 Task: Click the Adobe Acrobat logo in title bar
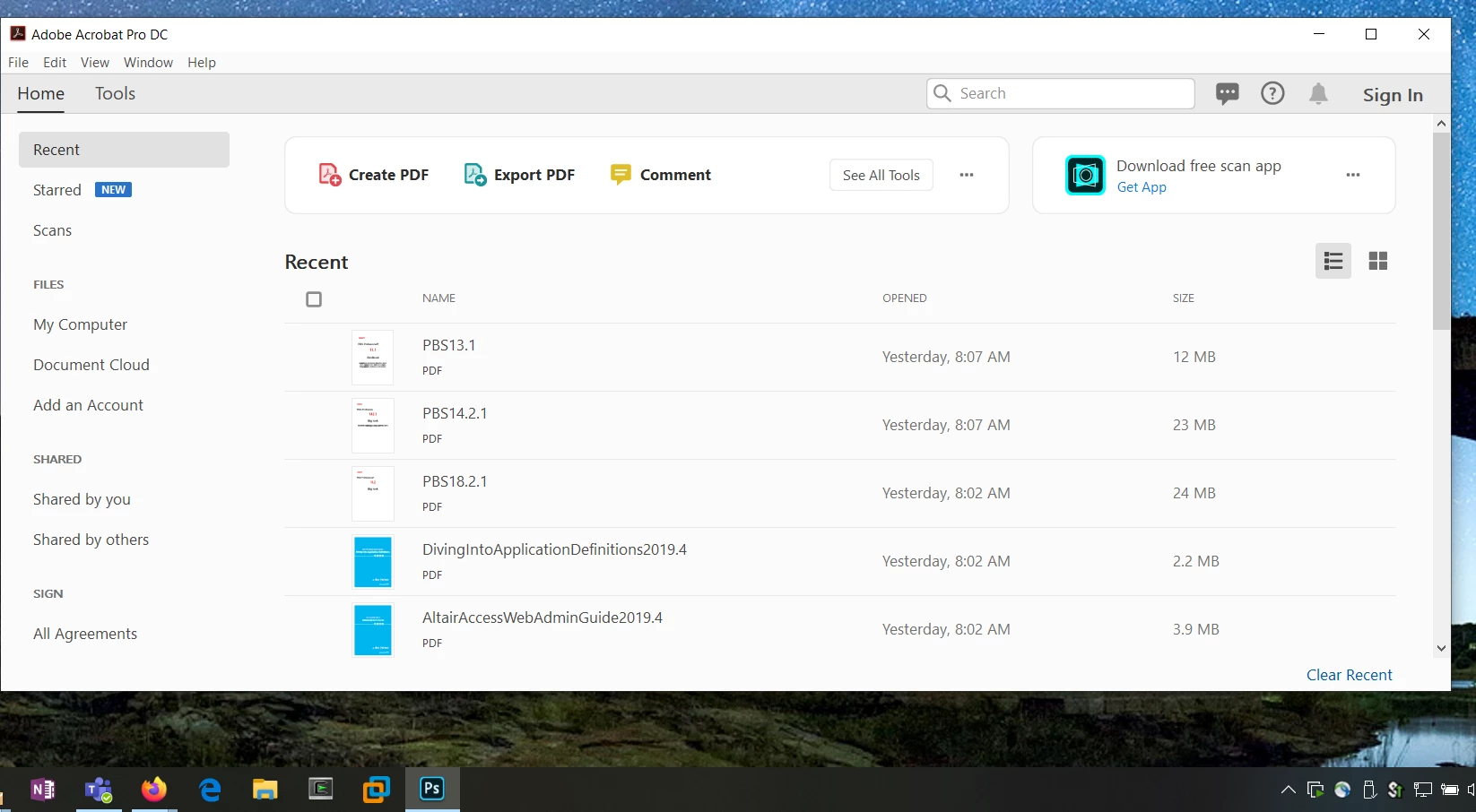coord(18,34)
